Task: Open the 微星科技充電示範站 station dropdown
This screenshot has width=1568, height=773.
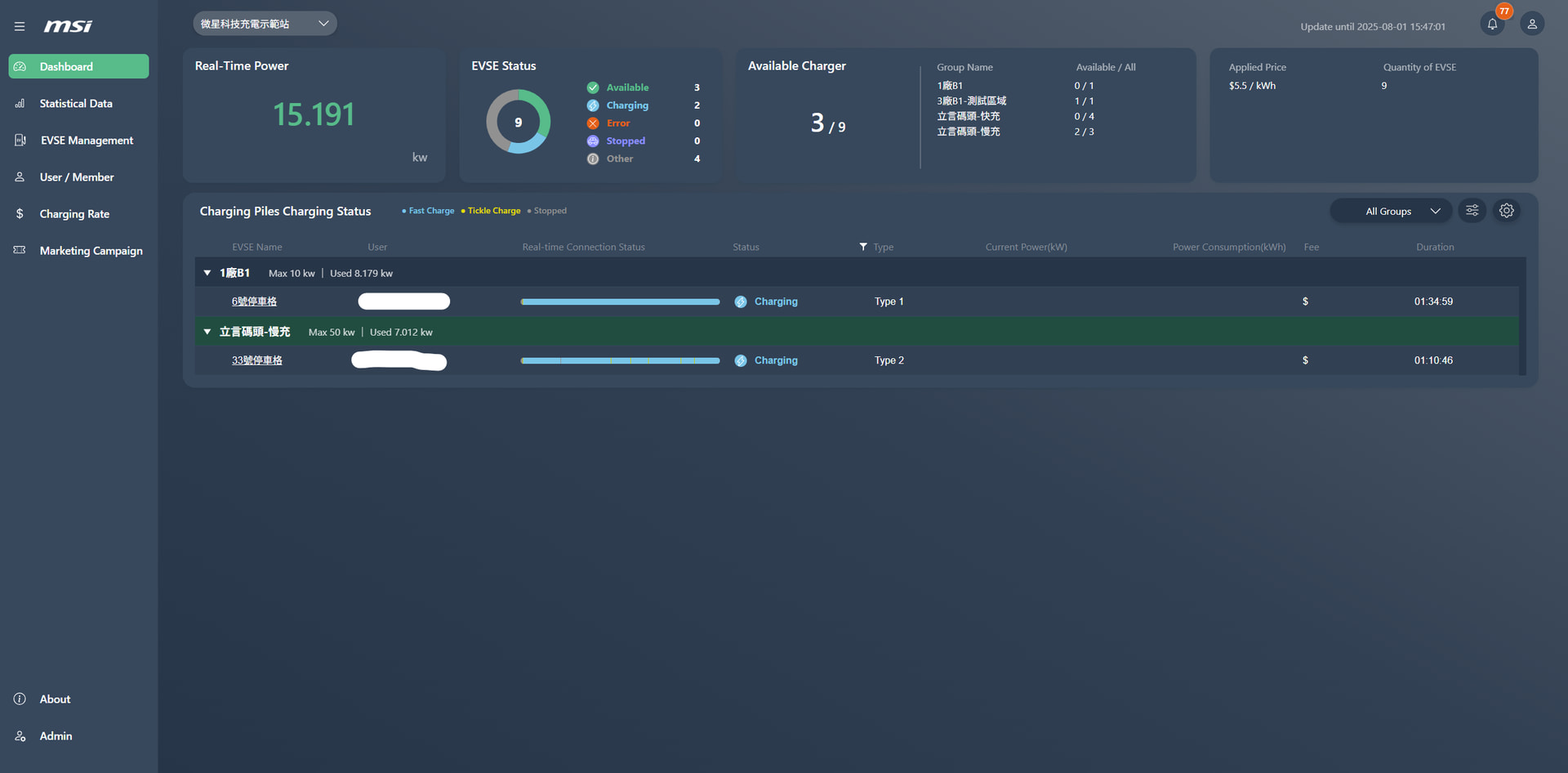Action: [265, 24]
